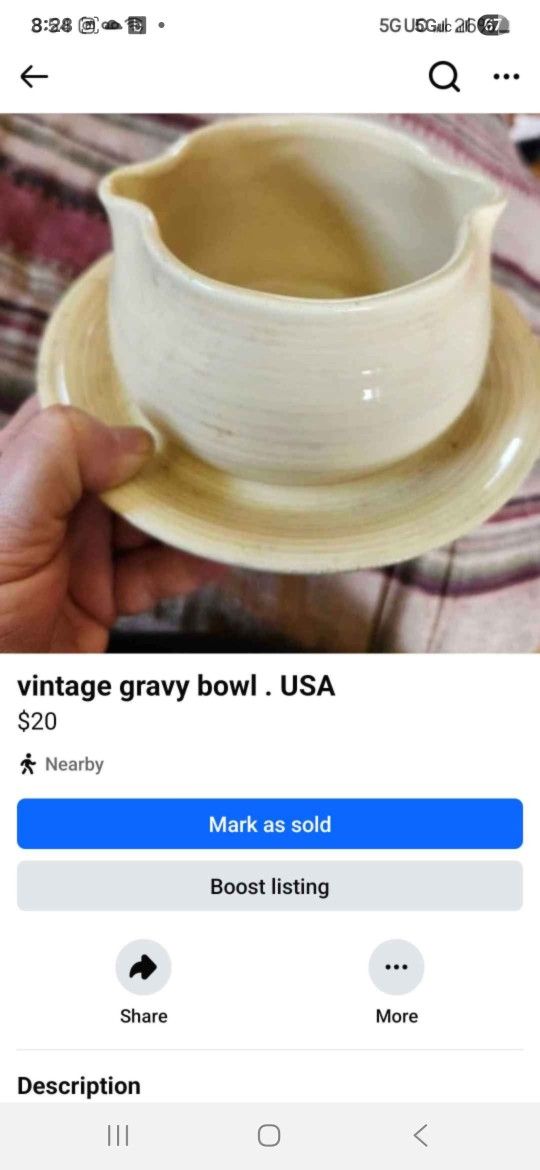This screenshot has height=1170, width=540.
Task: Tap the battery indicator in status bar
Action: tap(495, 25)
